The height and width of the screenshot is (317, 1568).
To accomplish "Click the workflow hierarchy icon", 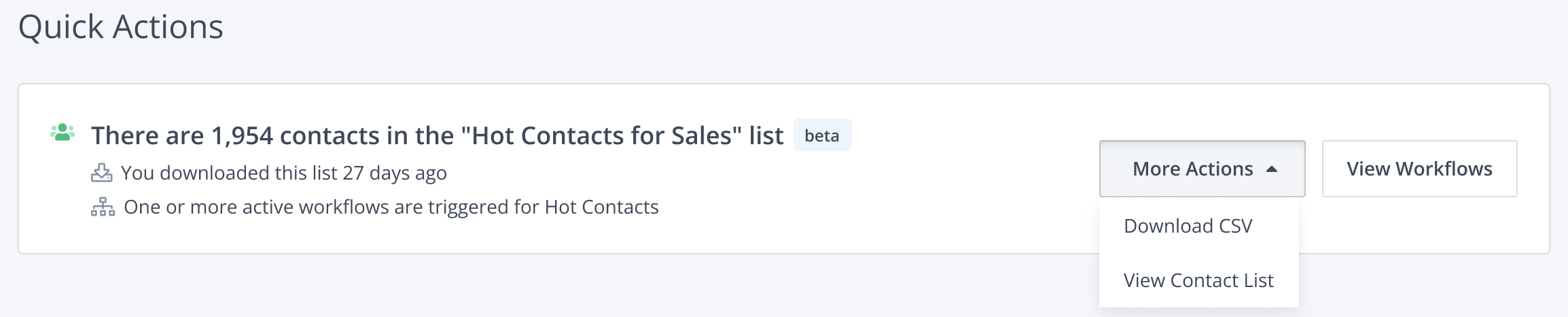I will (103, 207).
